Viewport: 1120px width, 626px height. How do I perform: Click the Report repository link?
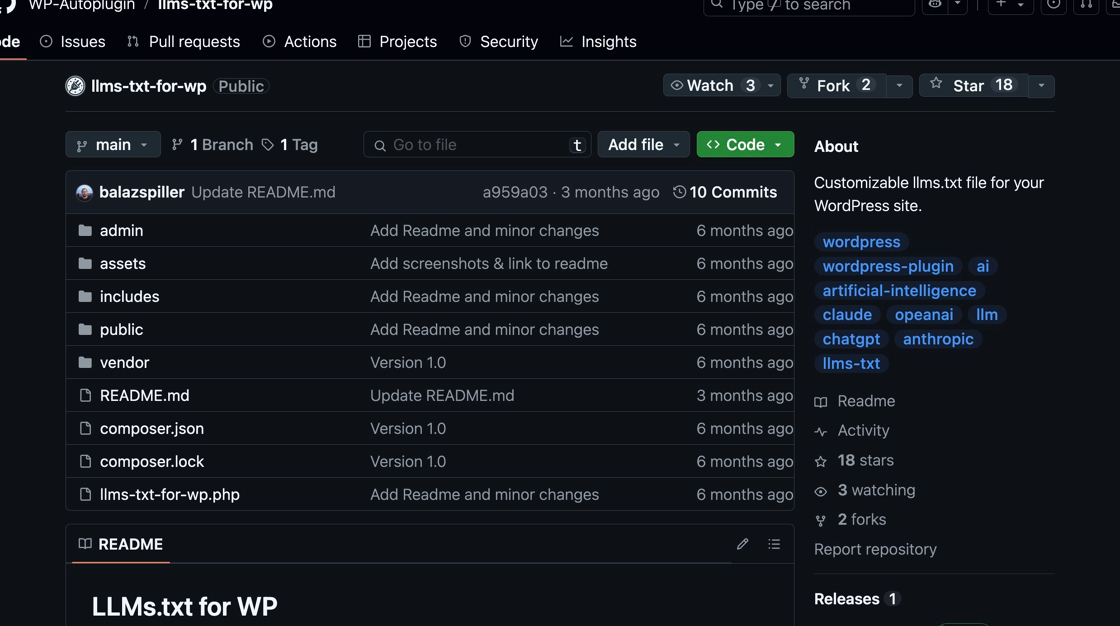coord(876,550)
